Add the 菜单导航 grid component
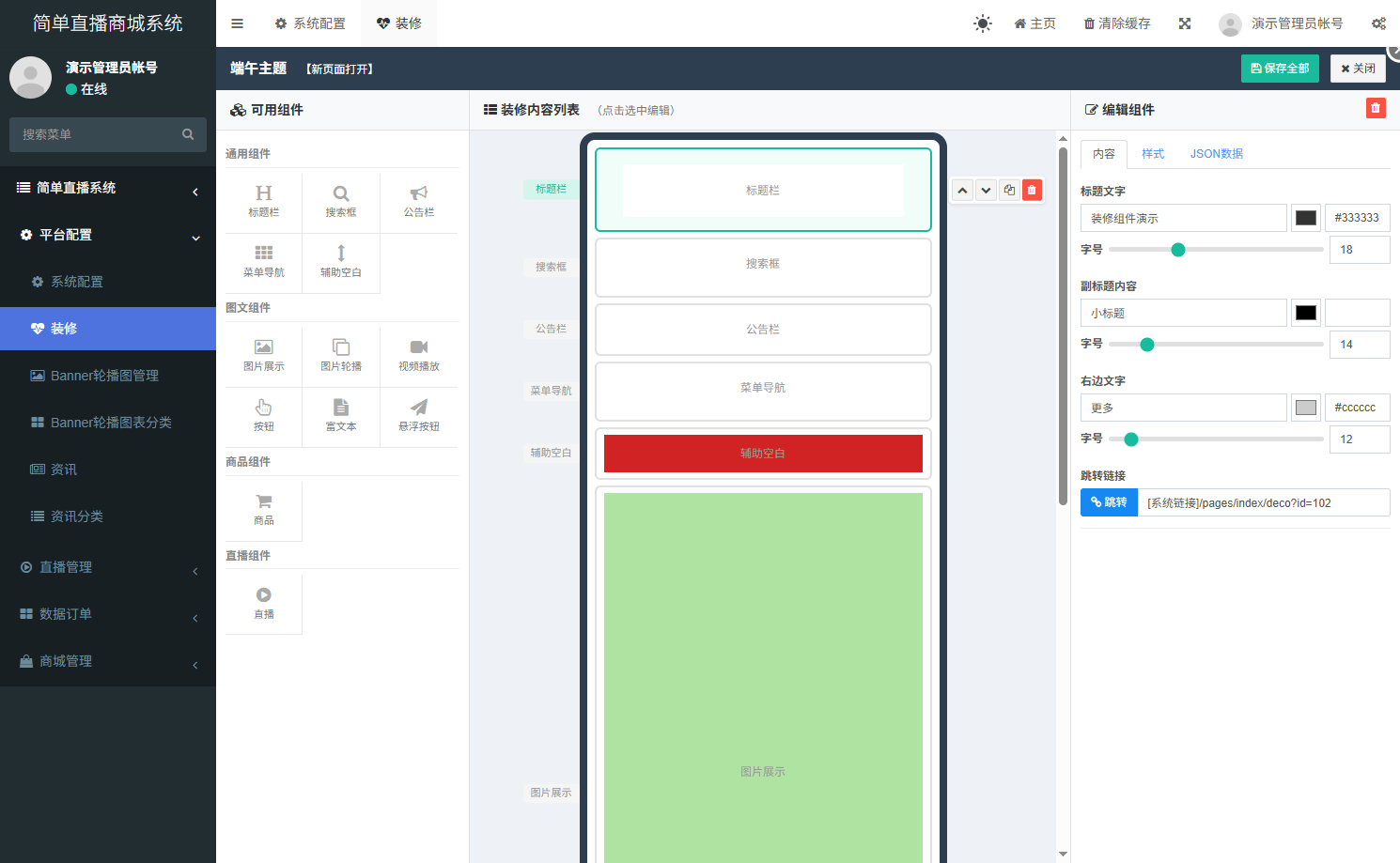 (x=263, y=262)
